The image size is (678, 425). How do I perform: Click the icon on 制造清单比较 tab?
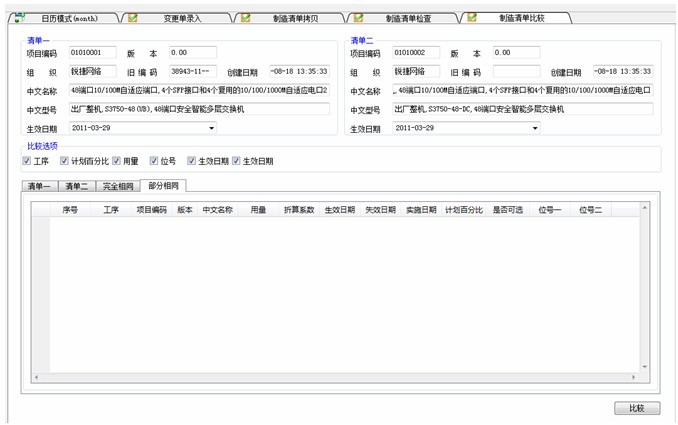(x=472, y=17)
